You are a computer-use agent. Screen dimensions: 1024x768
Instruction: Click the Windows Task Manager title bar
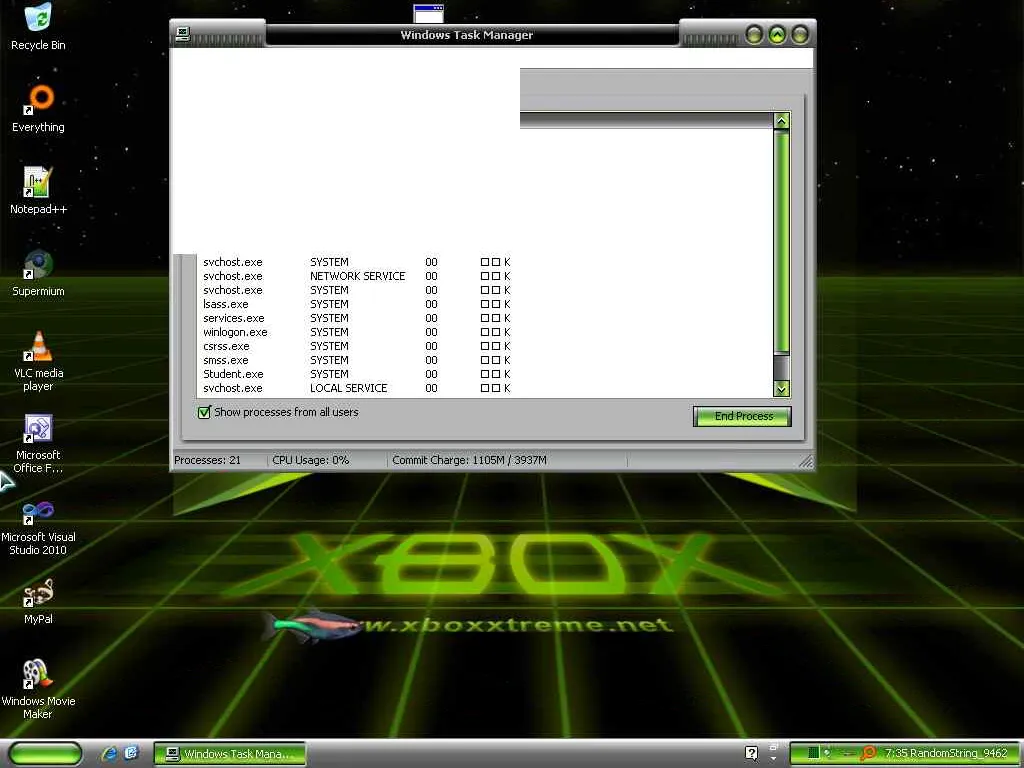click(x=466, y=35)
